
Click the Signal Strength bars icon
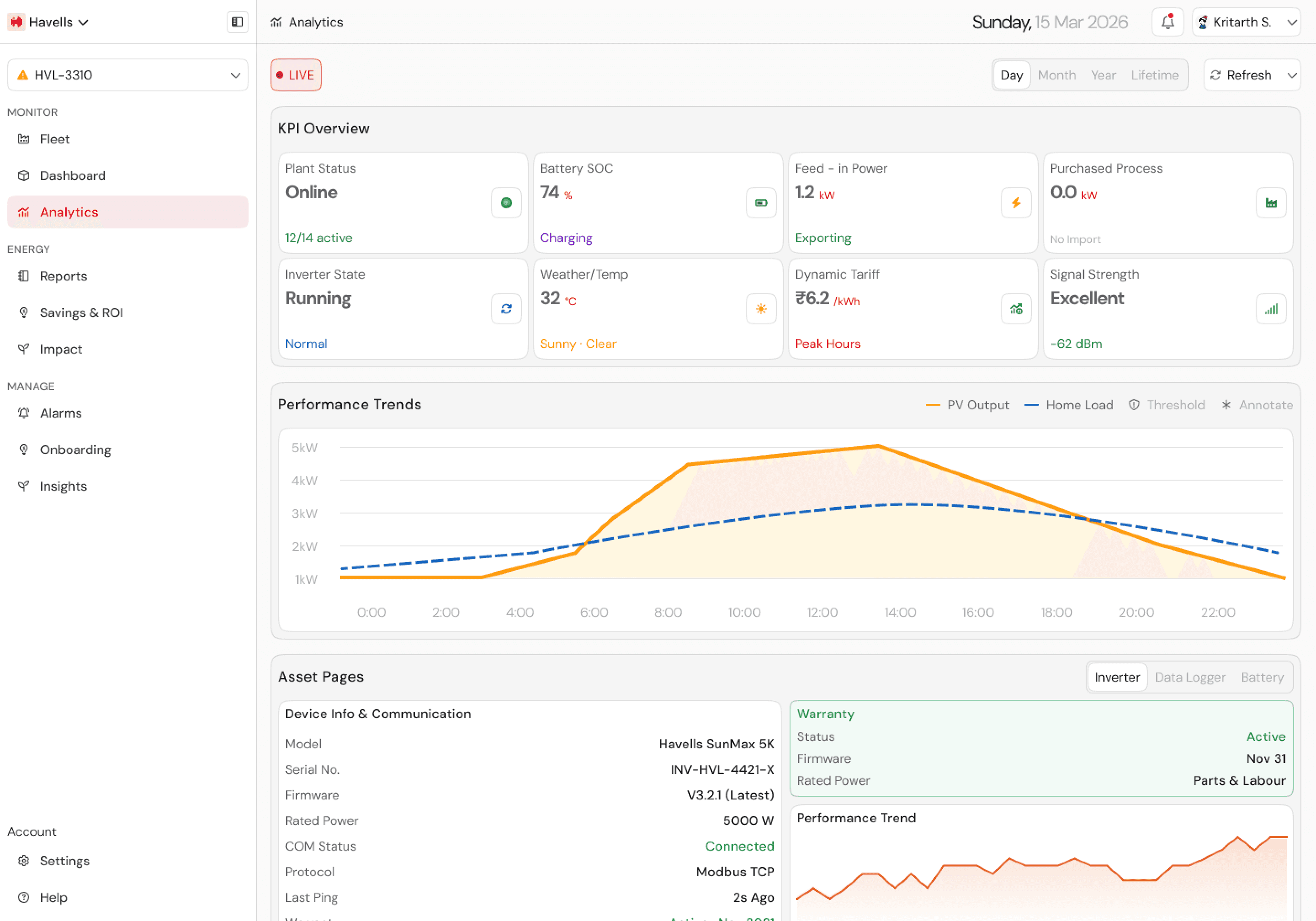point(1271,309)
